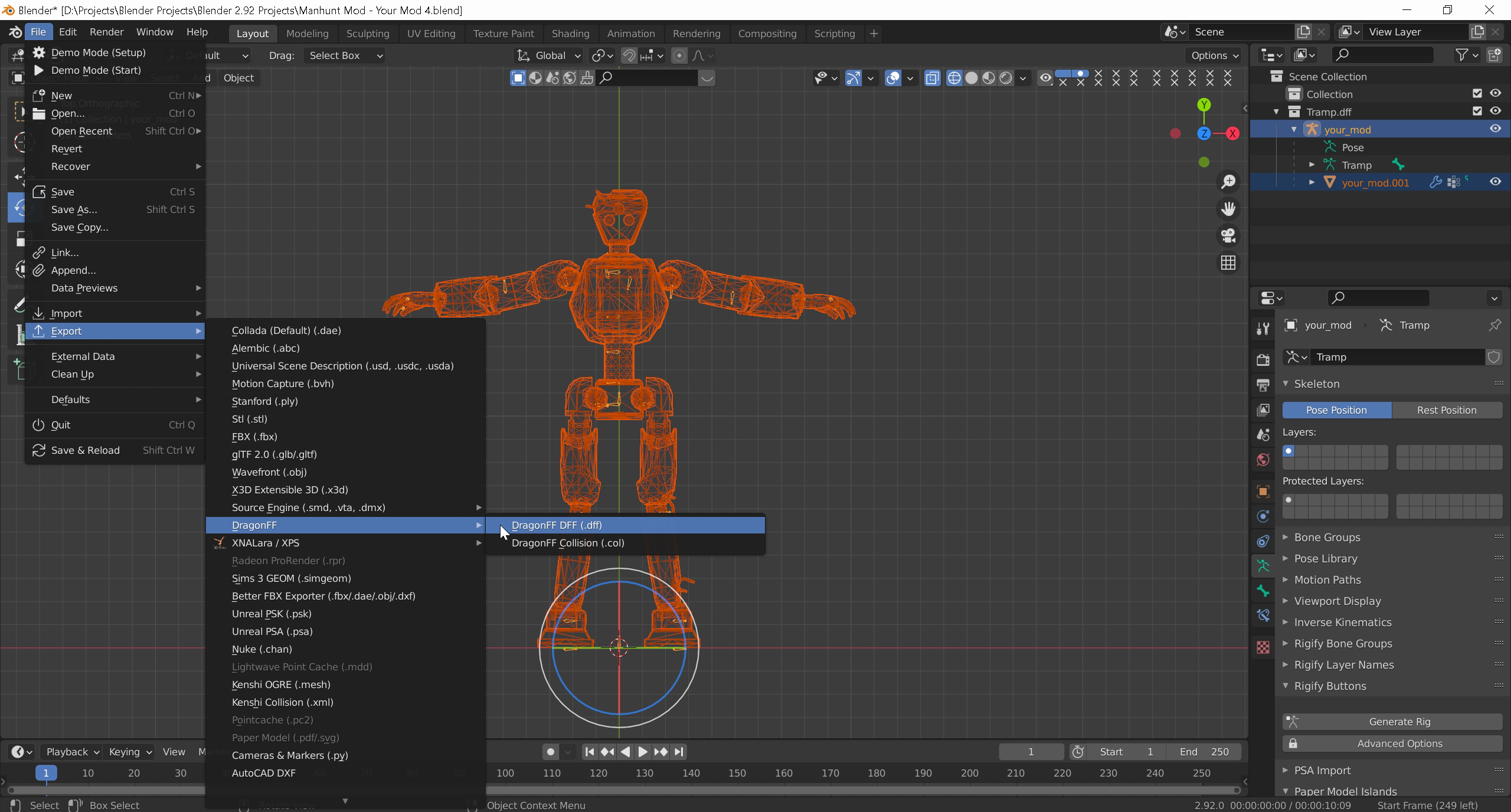Expand the Tramp armature tree item
The image size is (1511, 812).
[1312, 165]
